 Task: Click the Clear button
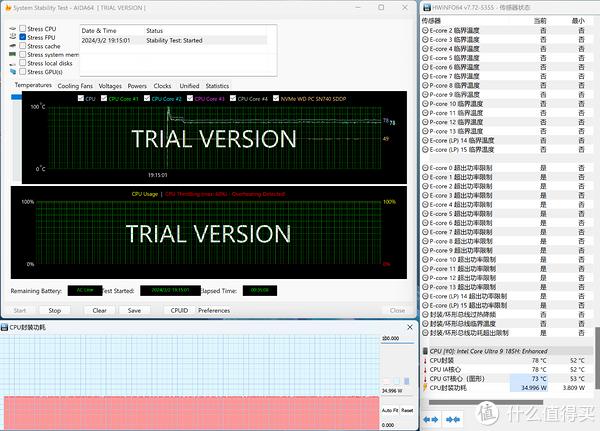(x=99, y=310)
